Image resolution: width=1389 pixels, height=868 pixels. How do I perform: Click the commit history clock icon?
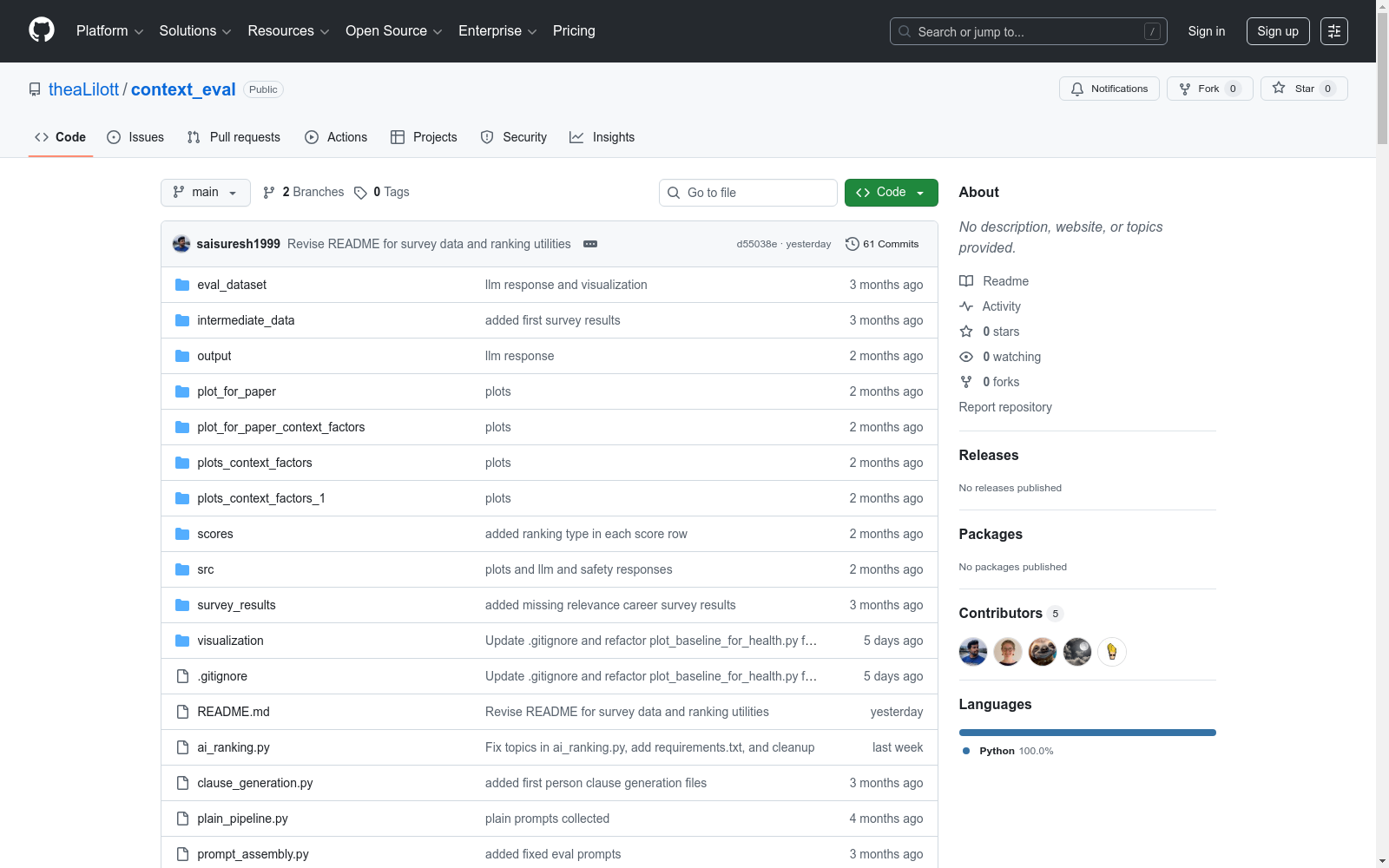852,244
